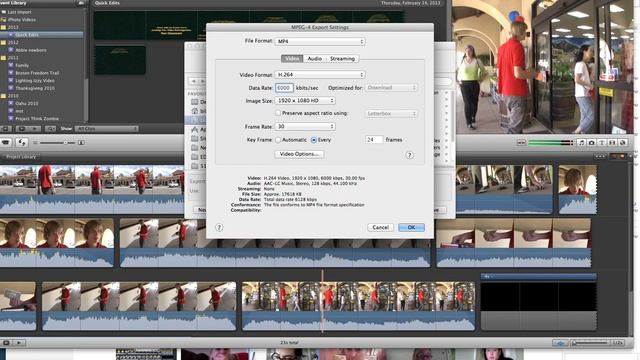Click the Video Options button
The image size is (640, 360).
click(300, 154)
